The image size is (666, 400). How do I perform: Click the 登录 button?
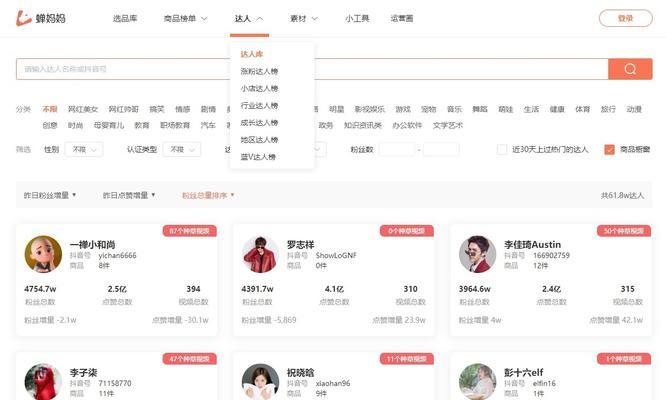tap(626, 18)
